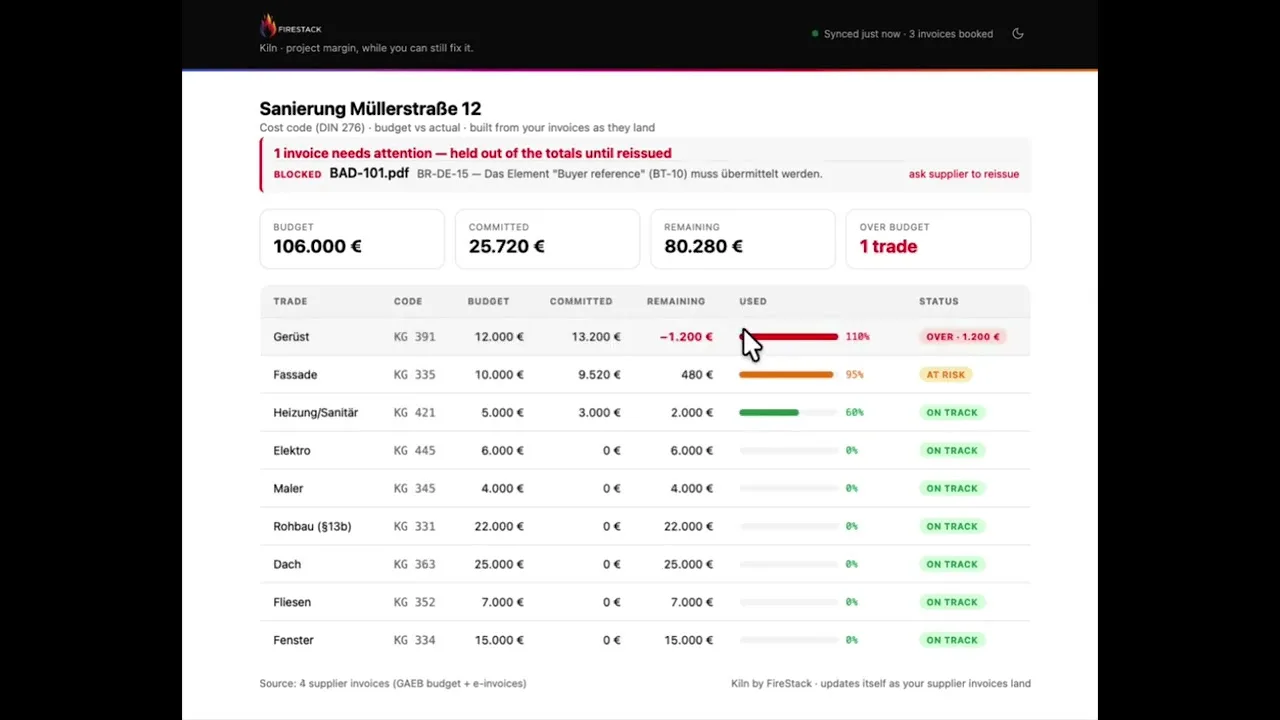Click the 3.000 € committed value

tap(599, 413)
